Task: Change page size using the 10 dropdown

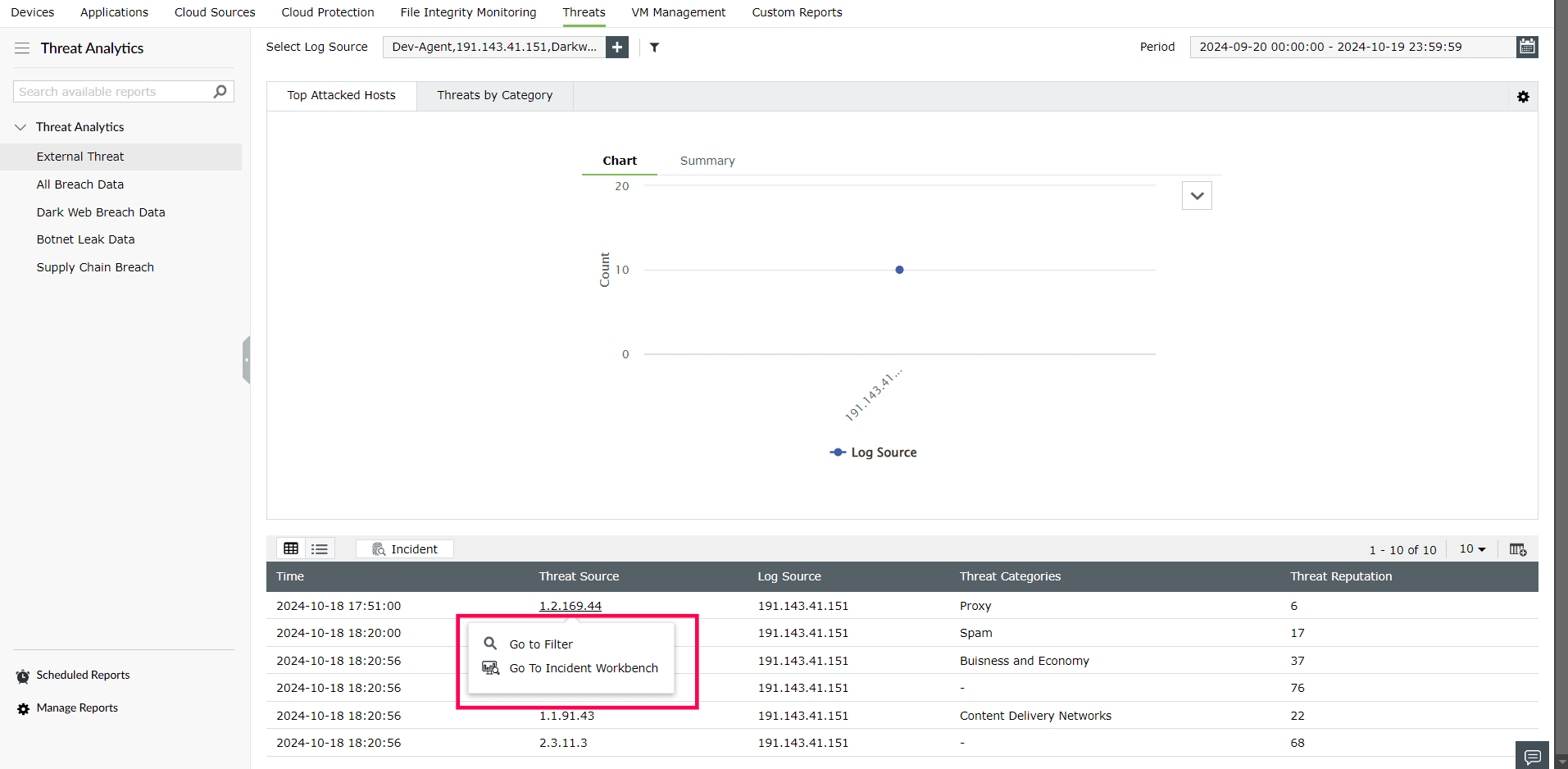Action: click(1471, 548)
